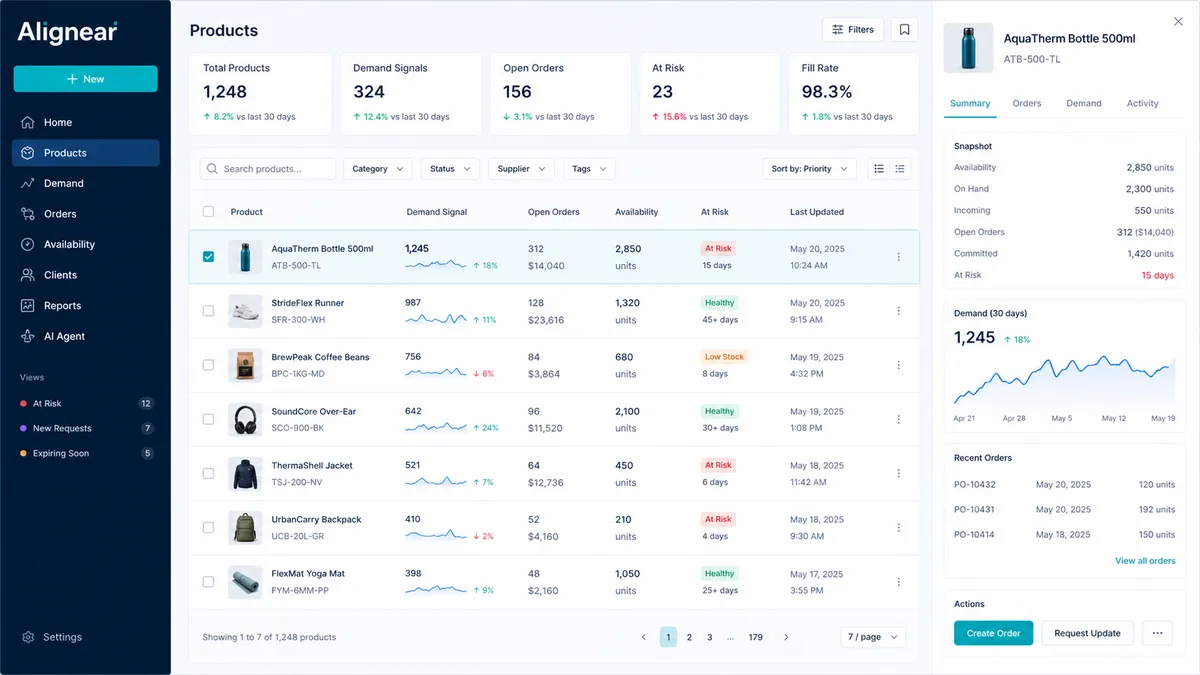Check the ThermaShell Jacket checkbox
Image resolution: width=1200 pixels, height=675 pixels.
[x=208, y=474]
